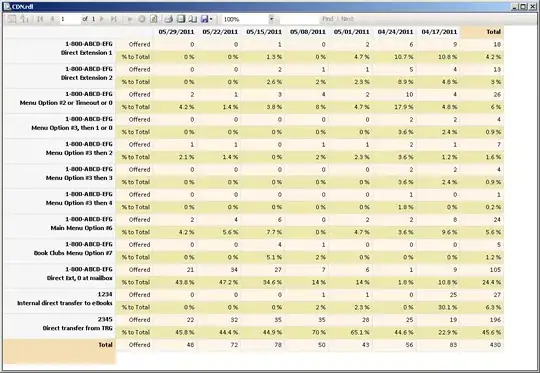
Task: Open the page setup icon
Action: click(x=193, y=19)
